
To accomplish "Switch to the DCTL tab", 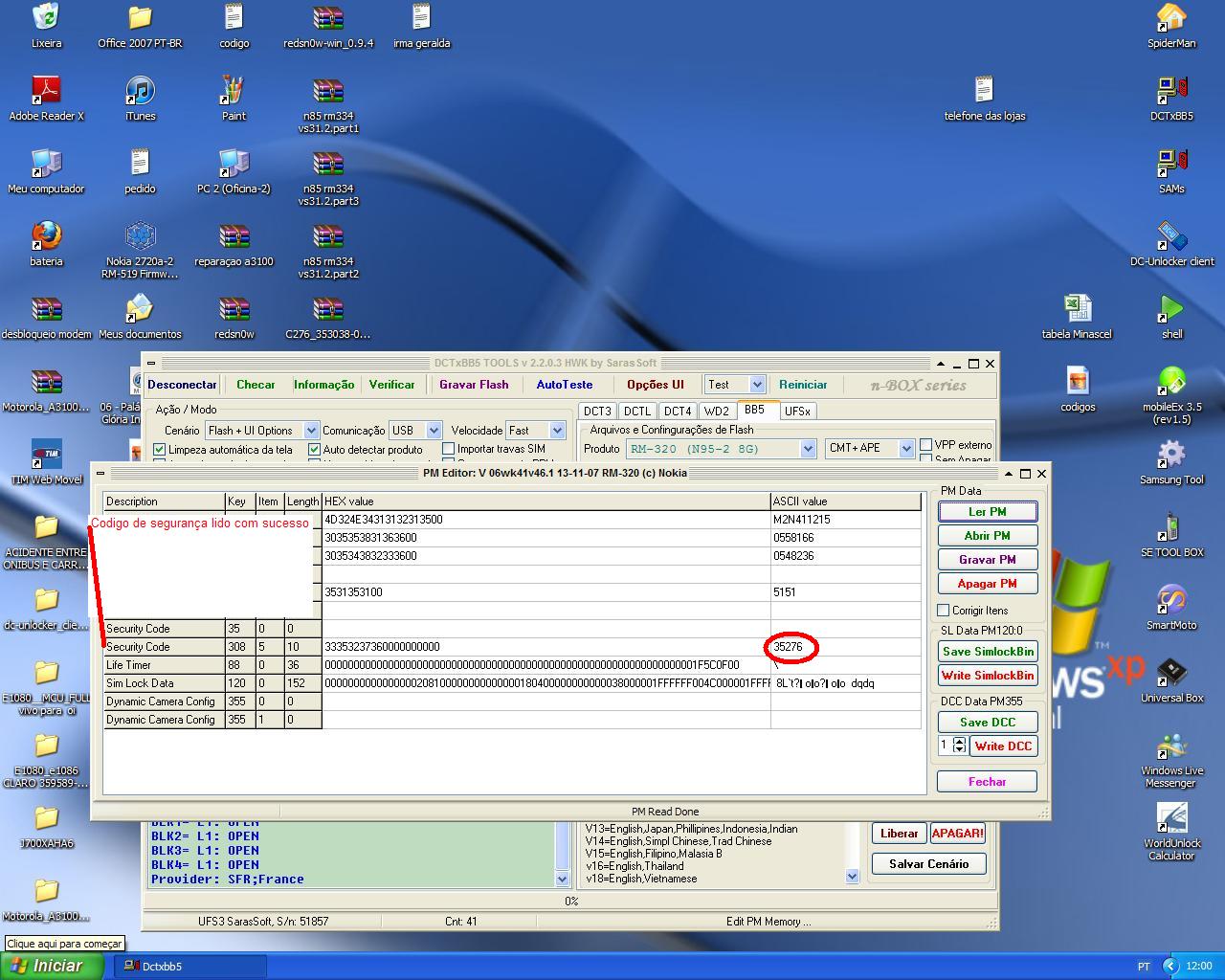I will pos(637,412).
